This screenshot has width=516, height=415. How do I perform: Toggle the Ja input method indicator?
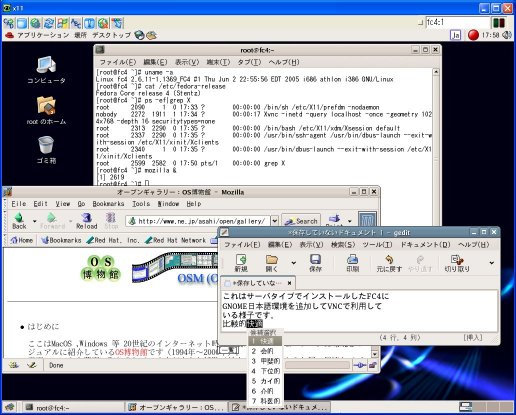[455, 35]
